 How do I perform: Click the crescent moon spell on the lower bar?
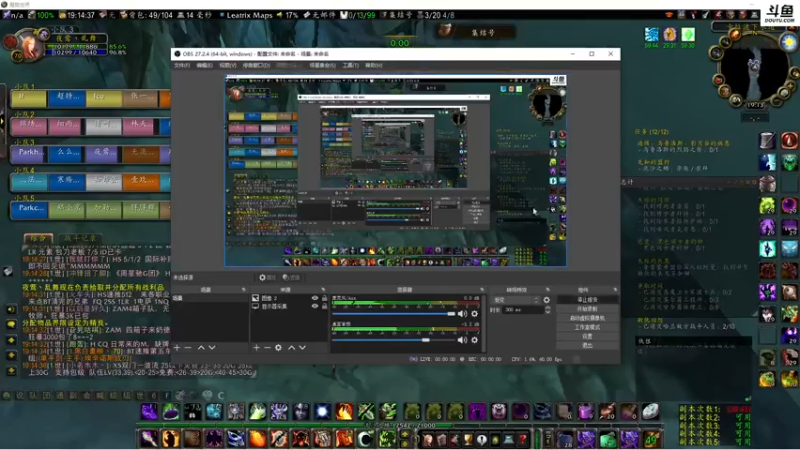(x=365, y=439)
